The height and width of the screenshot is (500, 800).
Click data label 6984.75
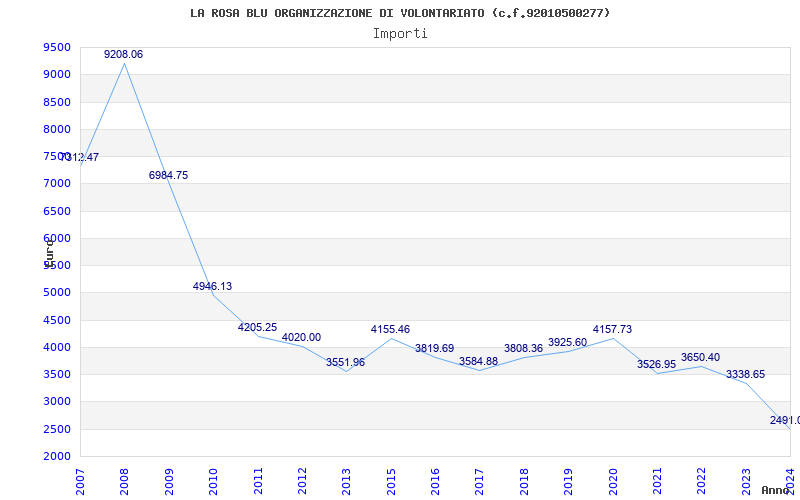pos(168,175)
